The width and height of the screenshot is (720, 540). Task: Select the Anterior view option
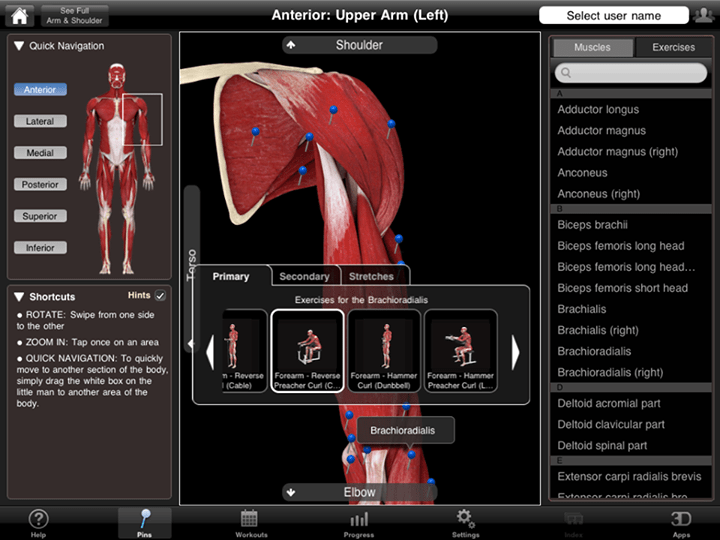40,90
